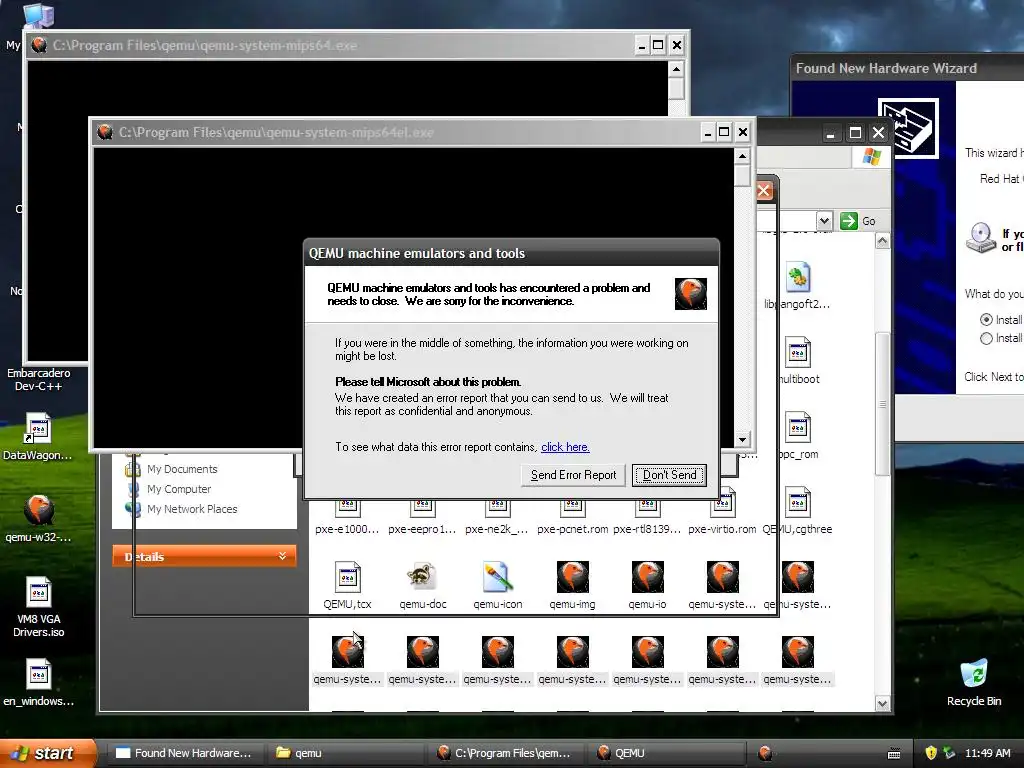Viewport: 1024px width, 768px height.
Task: Click the network connection tray icon
Action: [949, 753]
